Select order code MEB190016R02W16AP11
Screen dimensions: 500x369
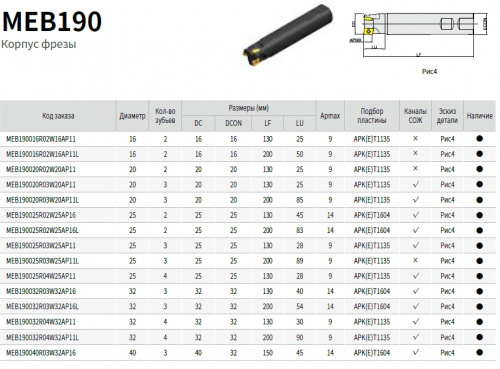[x=41, y=139]
